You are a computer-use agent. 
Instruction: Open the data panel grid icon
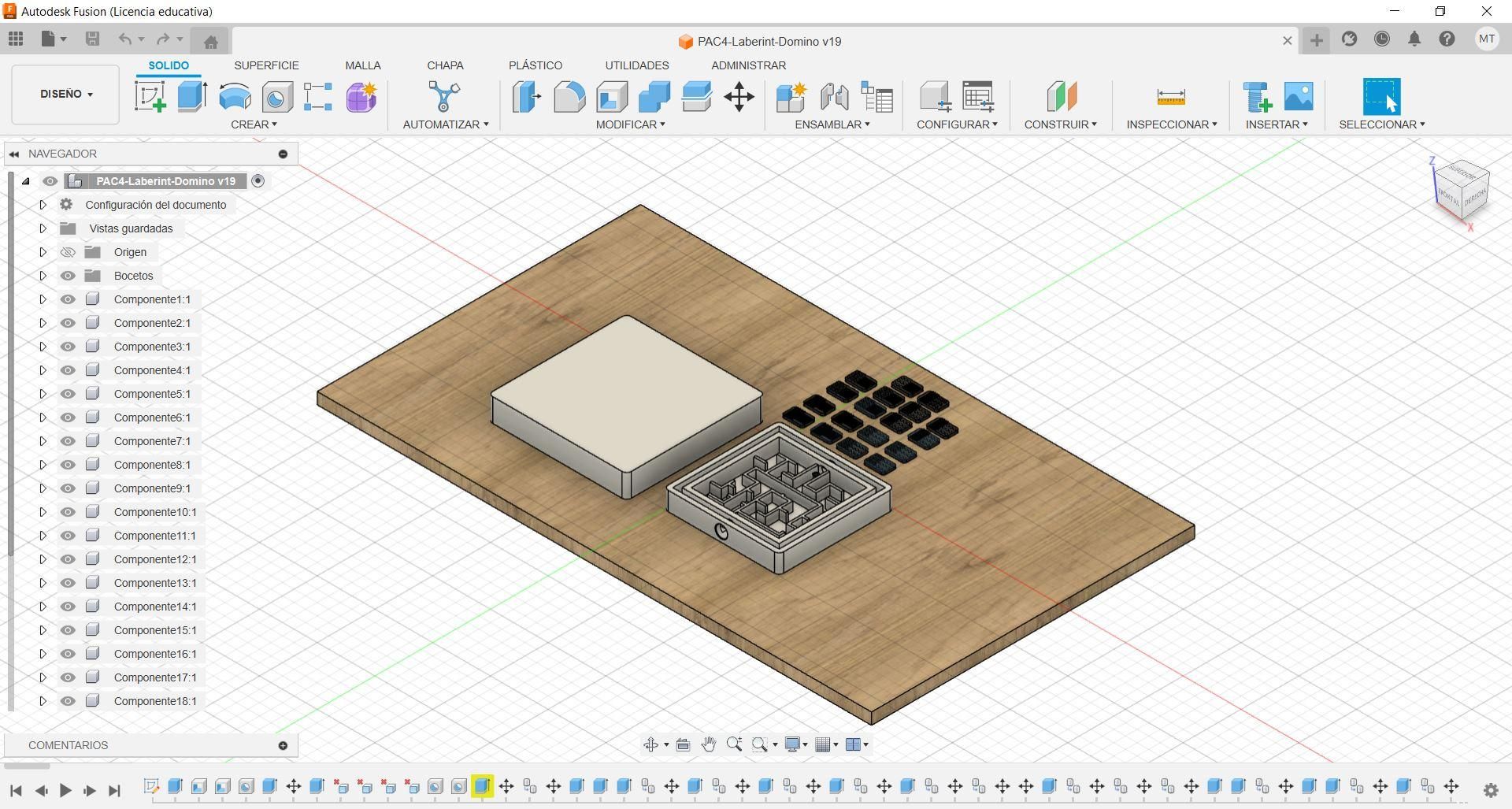16,39
